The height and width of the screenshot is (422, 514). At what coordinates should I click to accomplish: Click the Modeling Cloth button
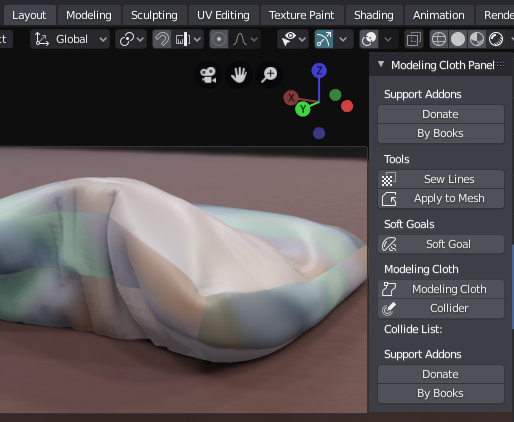pos(441,289)
